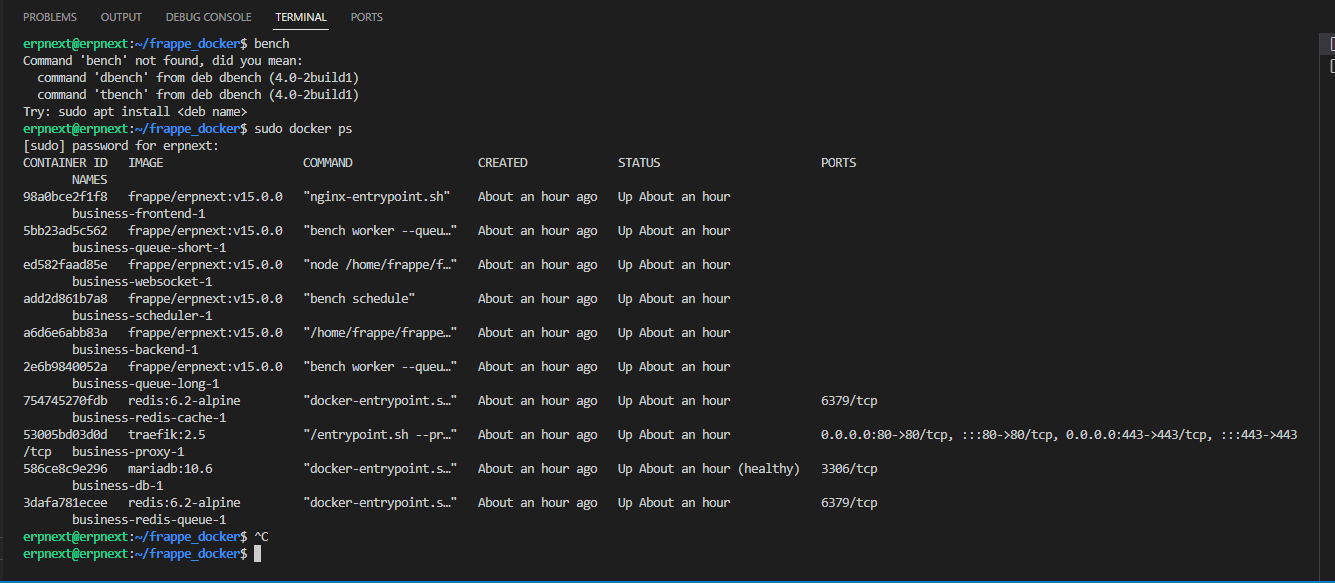Click container ID a6d6e6abb83a
The image size is (1335, 583).
coord(65,333)
